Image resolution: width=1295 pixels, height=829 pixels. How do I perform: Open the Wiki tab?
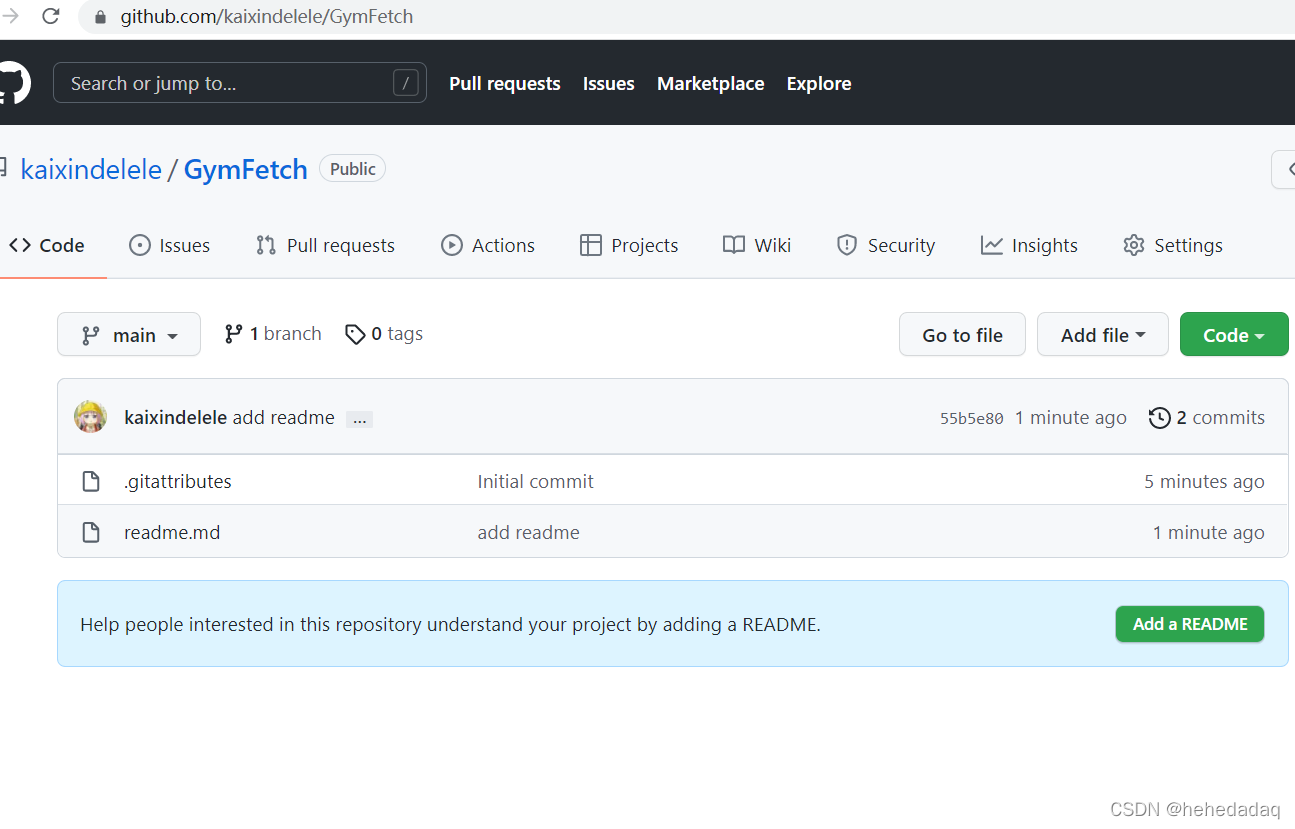tap(757, 245)
